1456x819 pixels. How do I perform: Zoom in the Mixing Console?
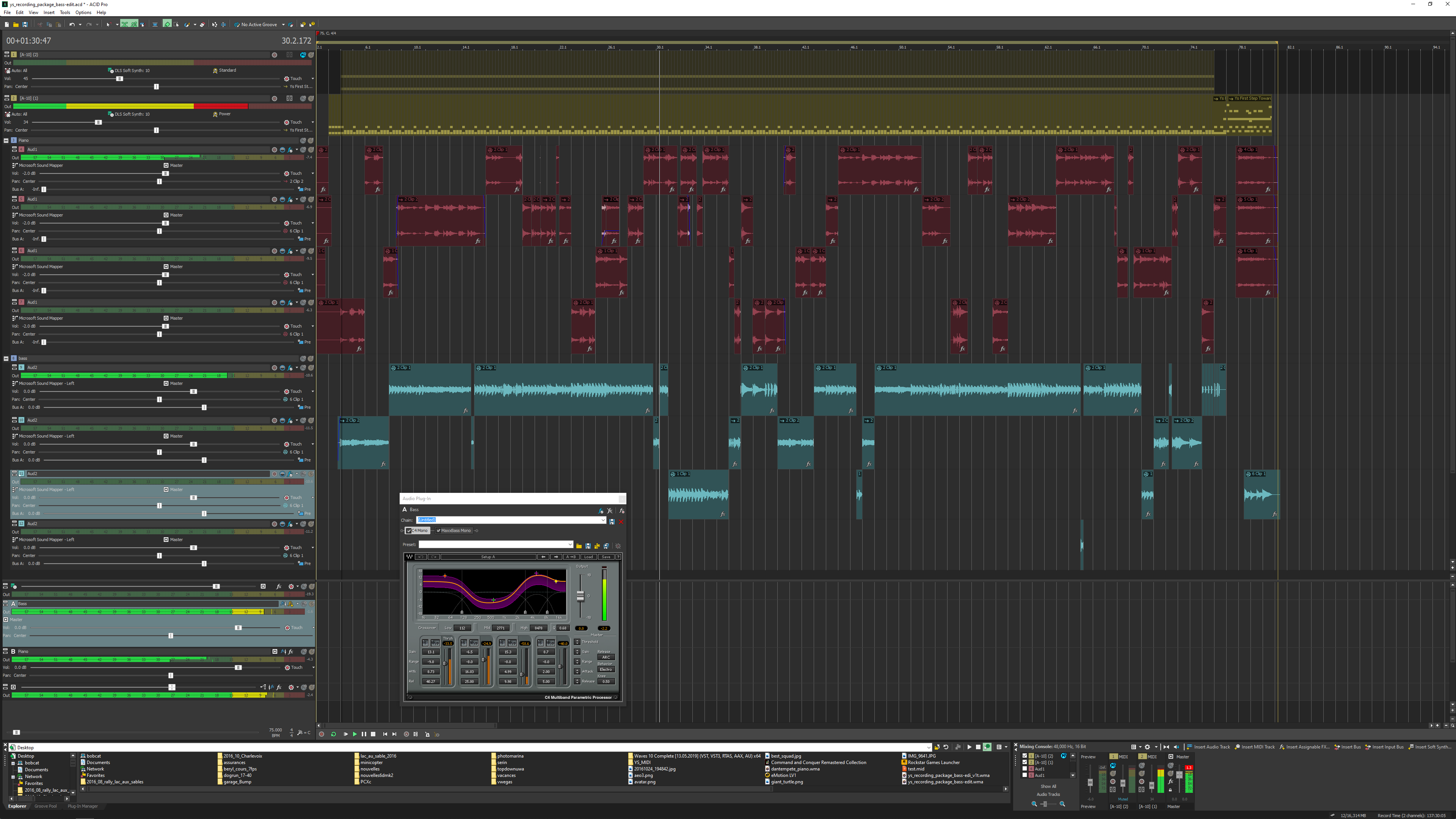[1062, 804]
